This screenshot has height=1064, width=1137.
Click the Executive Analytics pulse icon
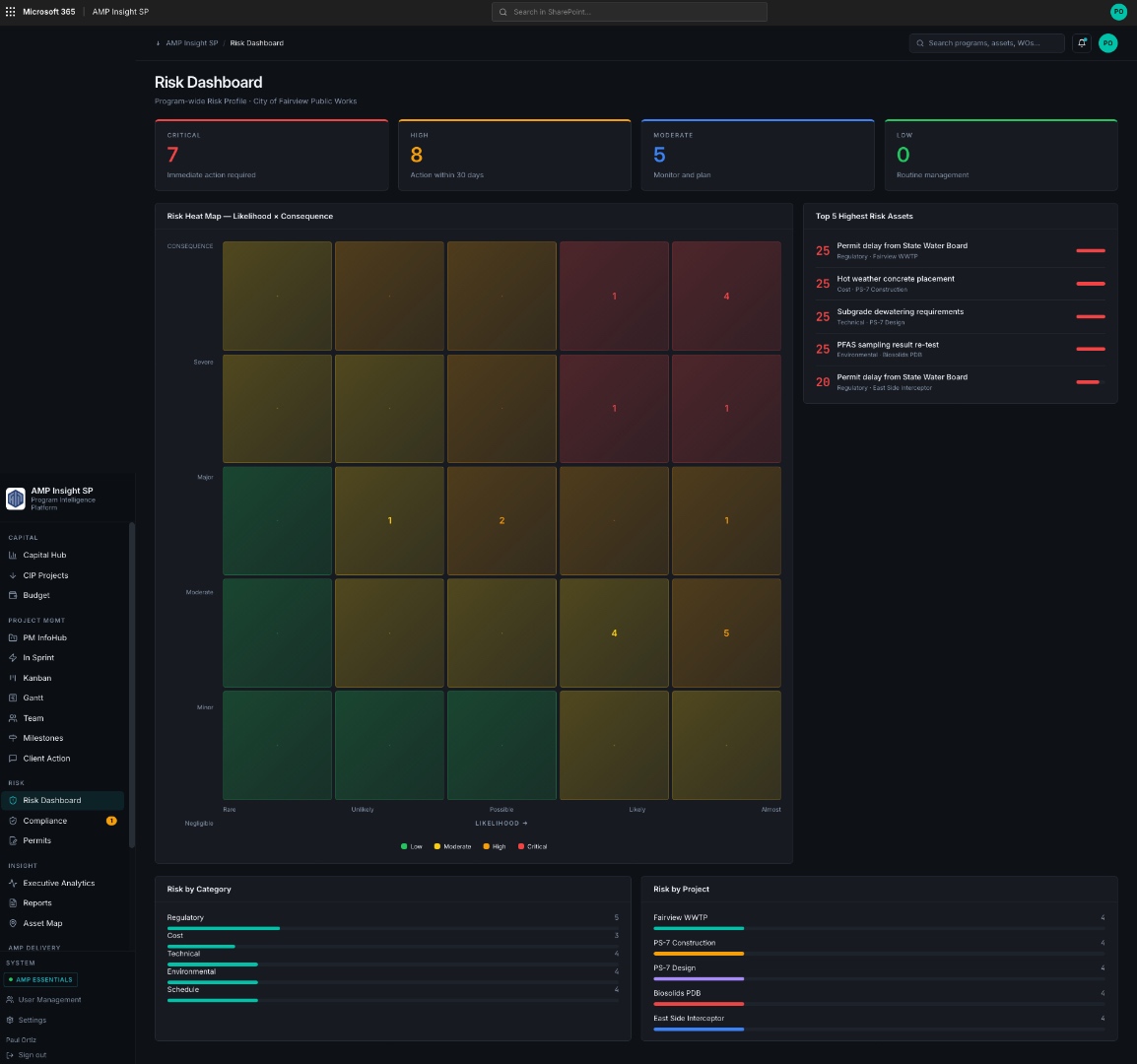pyautogui.click(x=13, y=883)
